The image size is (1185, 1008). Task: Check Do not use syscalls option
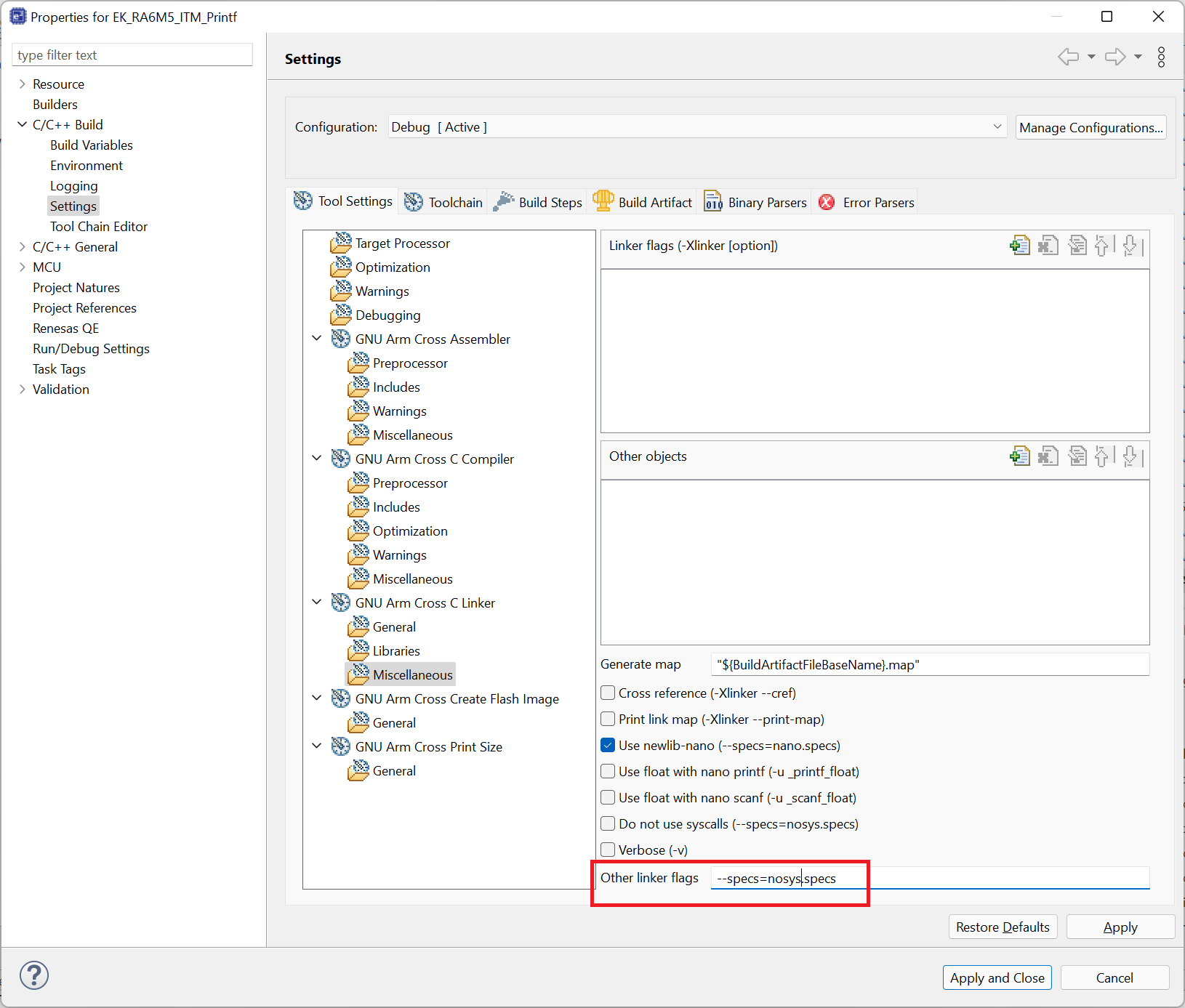pos(608,823)
